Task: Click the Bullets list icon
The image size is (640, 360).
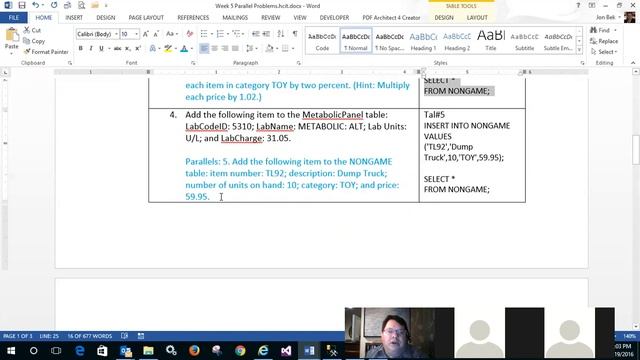Action: 204,34
